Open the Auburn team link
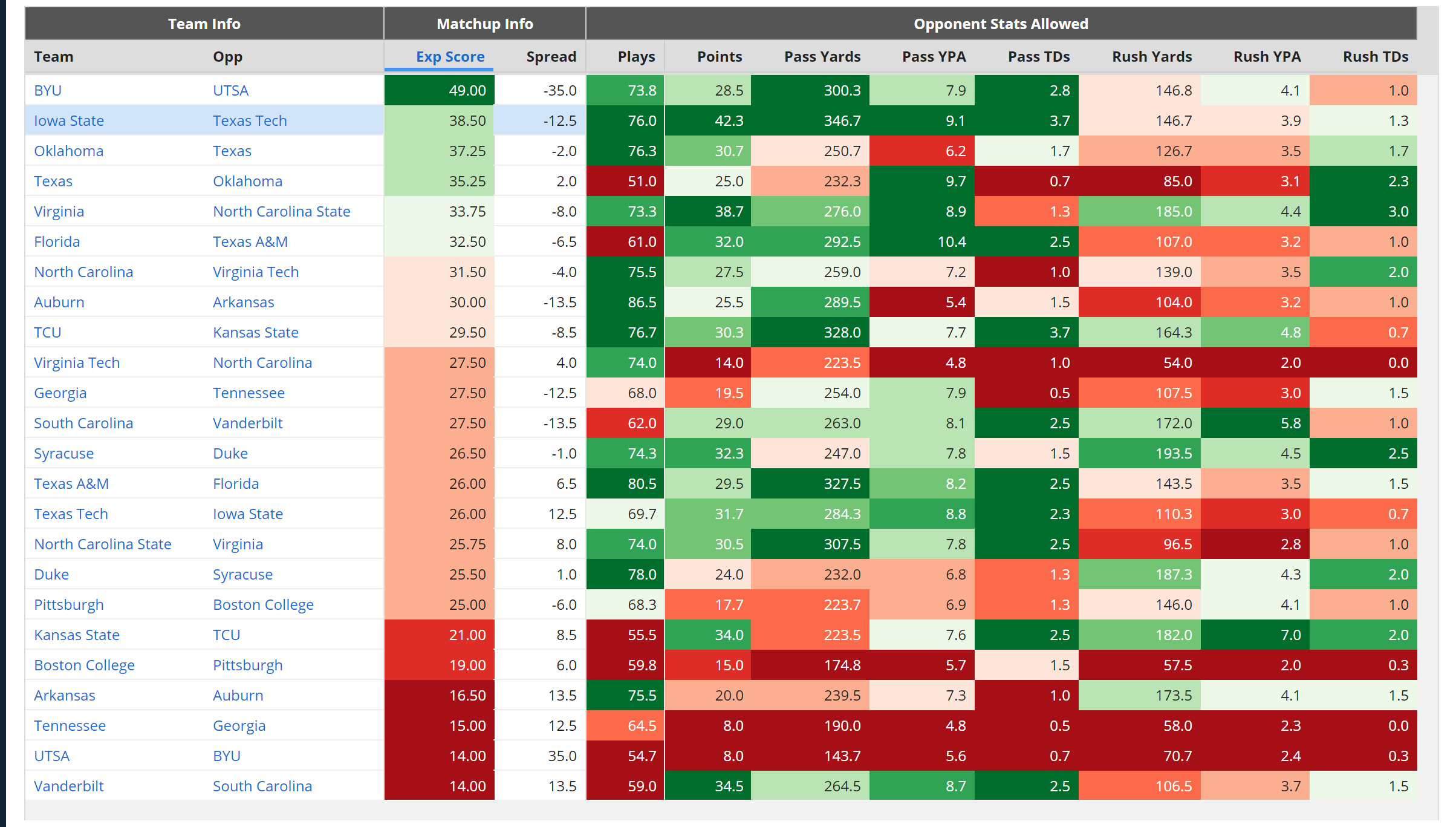Viewport: 1456px width, 827px height. point(59,302)
